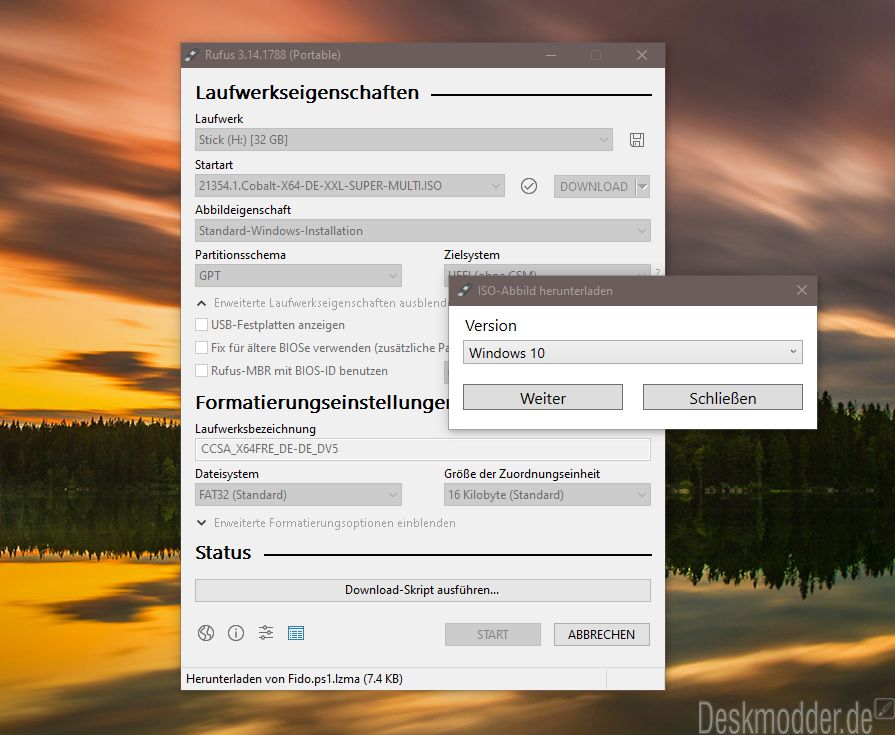Open the Zuordnungseinheit 16 Kilobyte dropdown
The image size is (895, 735).
pyautogui.click(x=547, y=495)
